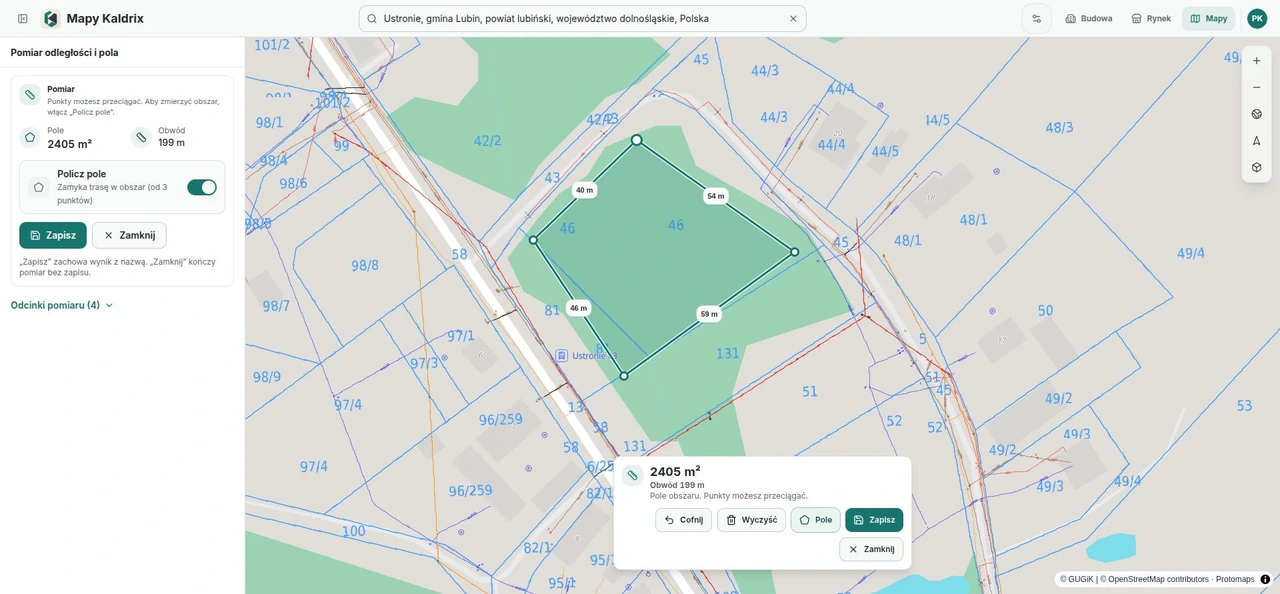Screen dimensions: 1280x594
Task: Click parcel number 100
Action: (x=353, y=531)
